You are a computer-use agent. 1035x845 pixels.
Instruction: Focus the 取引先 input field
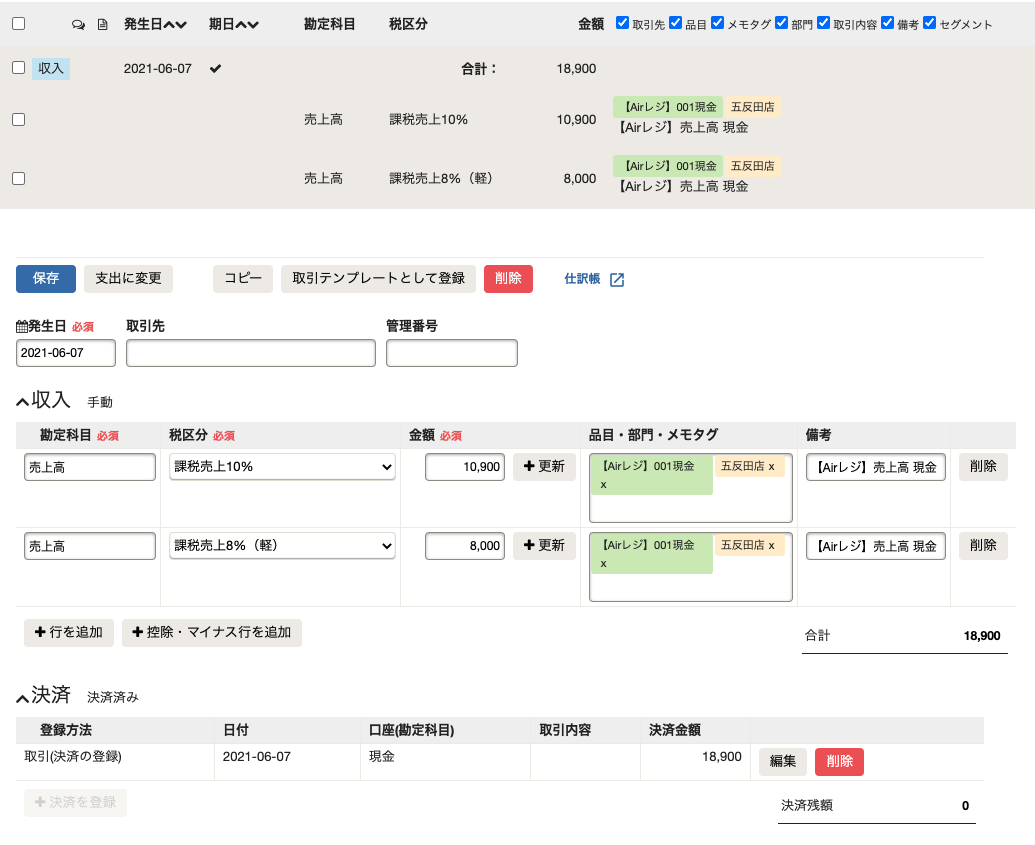point(251,353)
